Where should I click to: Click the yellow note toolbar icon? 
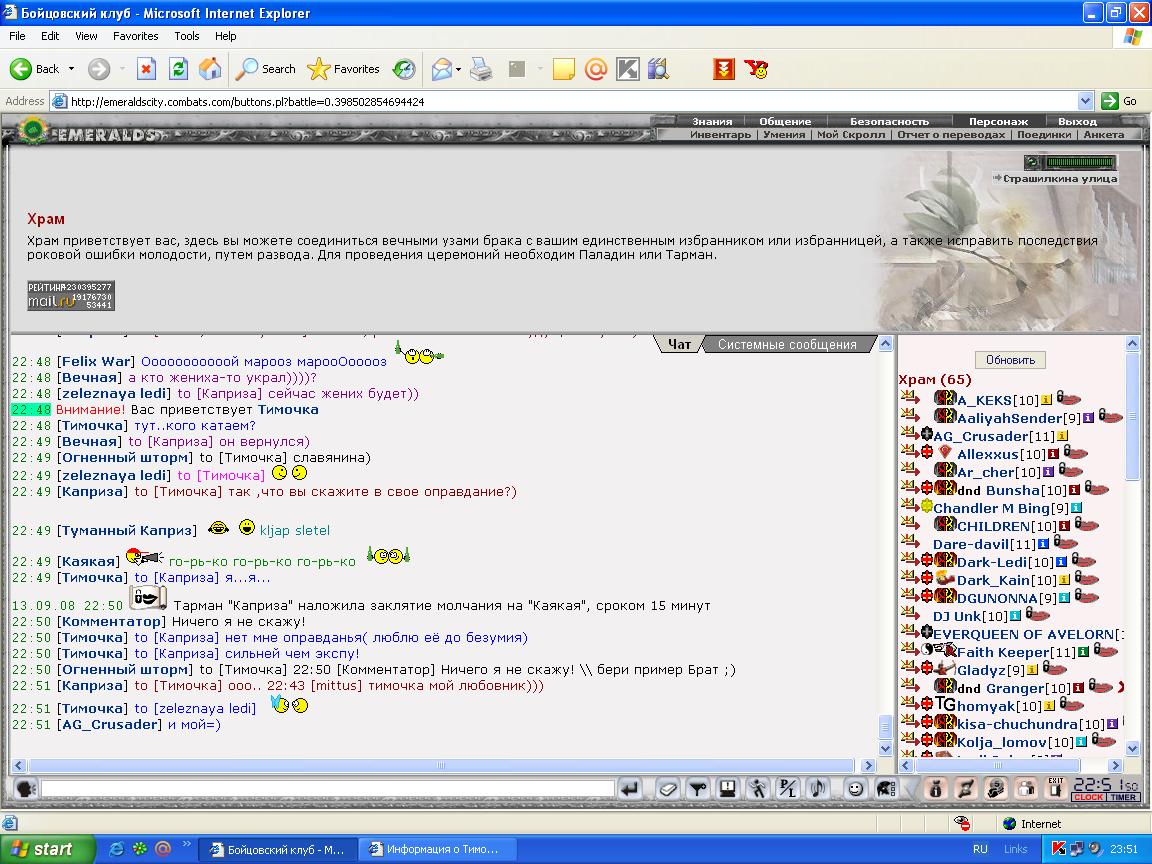pos(564,69)
